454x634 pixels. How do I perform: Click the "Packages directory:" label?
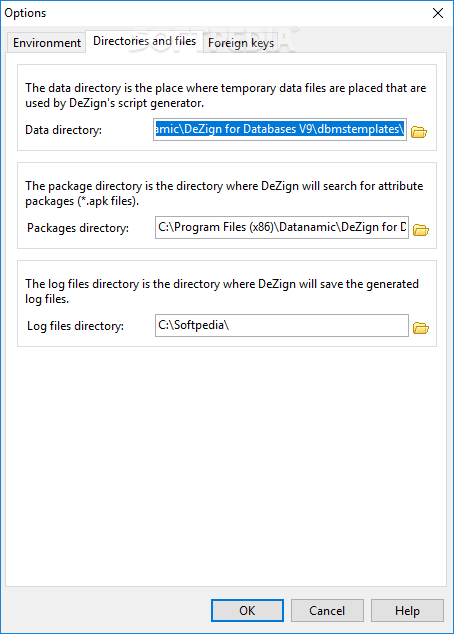[78, 228]
